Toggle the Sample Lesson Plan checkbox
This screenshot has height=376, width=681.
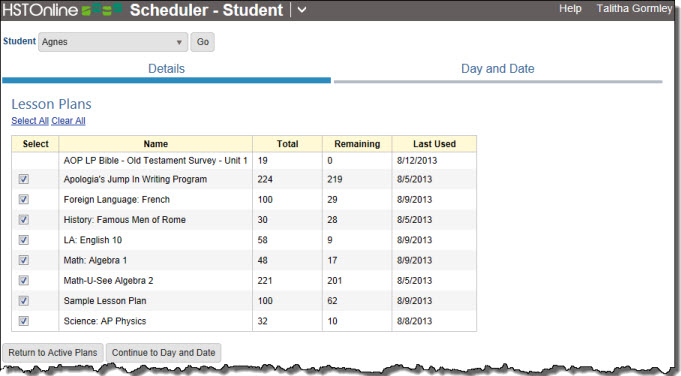[x=23, y=300]
